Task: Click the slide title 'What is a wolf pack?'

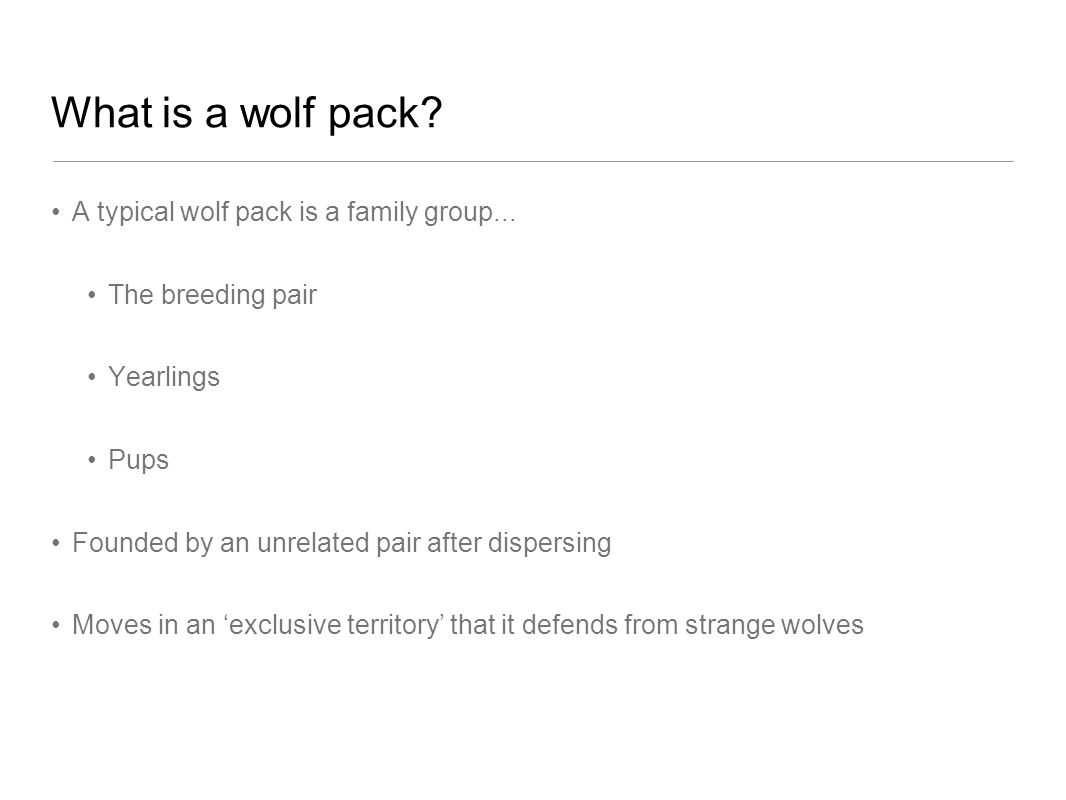Action: [x=247, y=113]
